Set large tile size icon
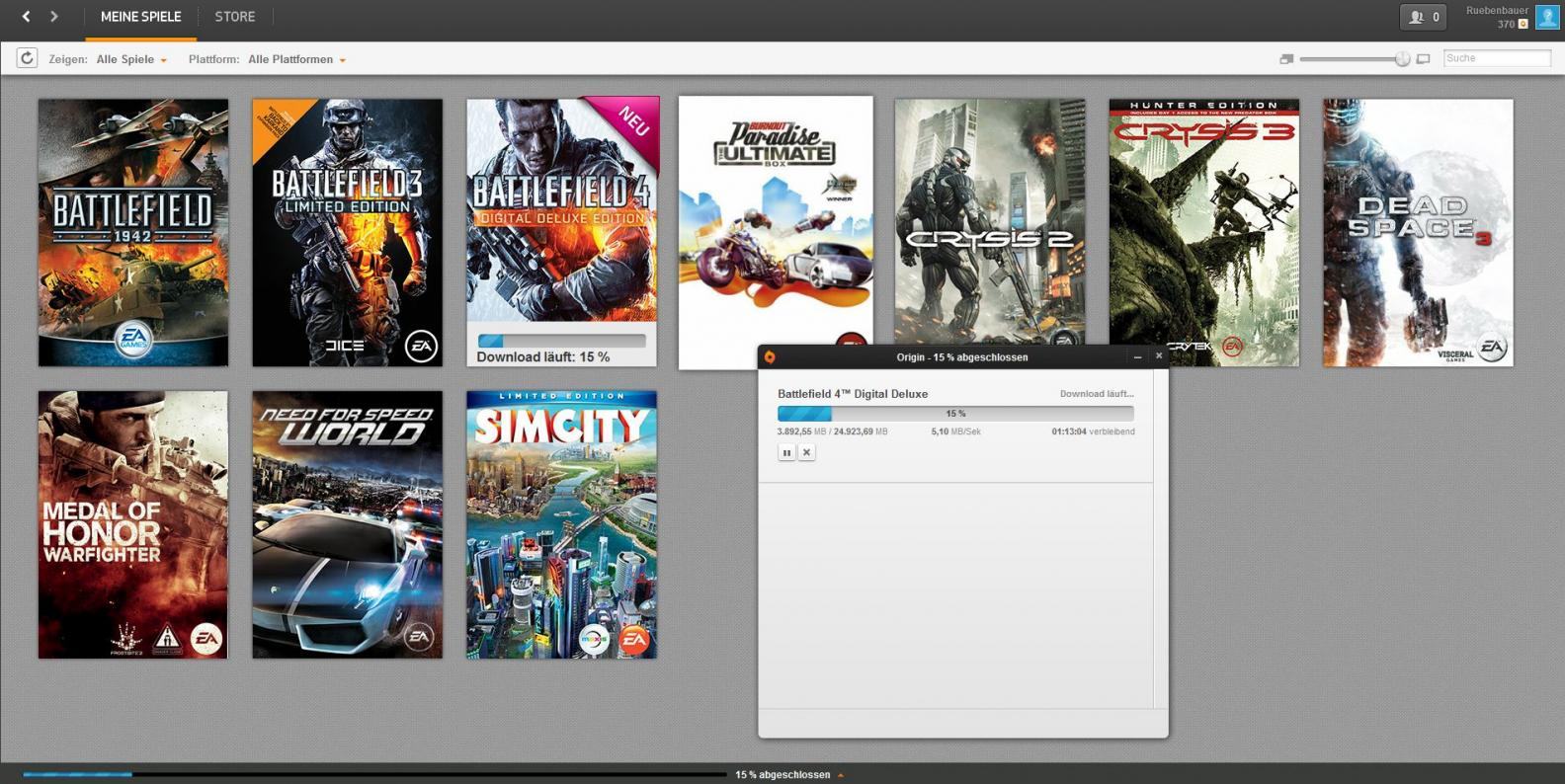The image size is (1565, 784). (x=1424, y=59)
